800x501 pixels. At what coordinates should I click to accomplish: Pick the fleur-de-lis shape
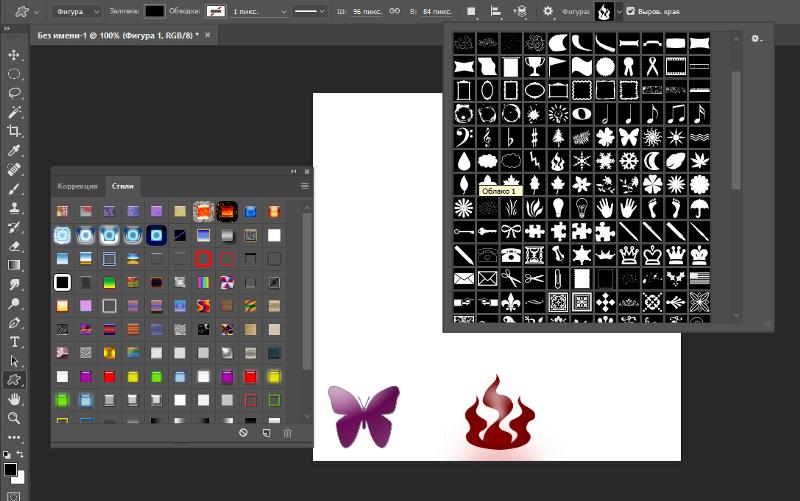click(x=511, y=303)
